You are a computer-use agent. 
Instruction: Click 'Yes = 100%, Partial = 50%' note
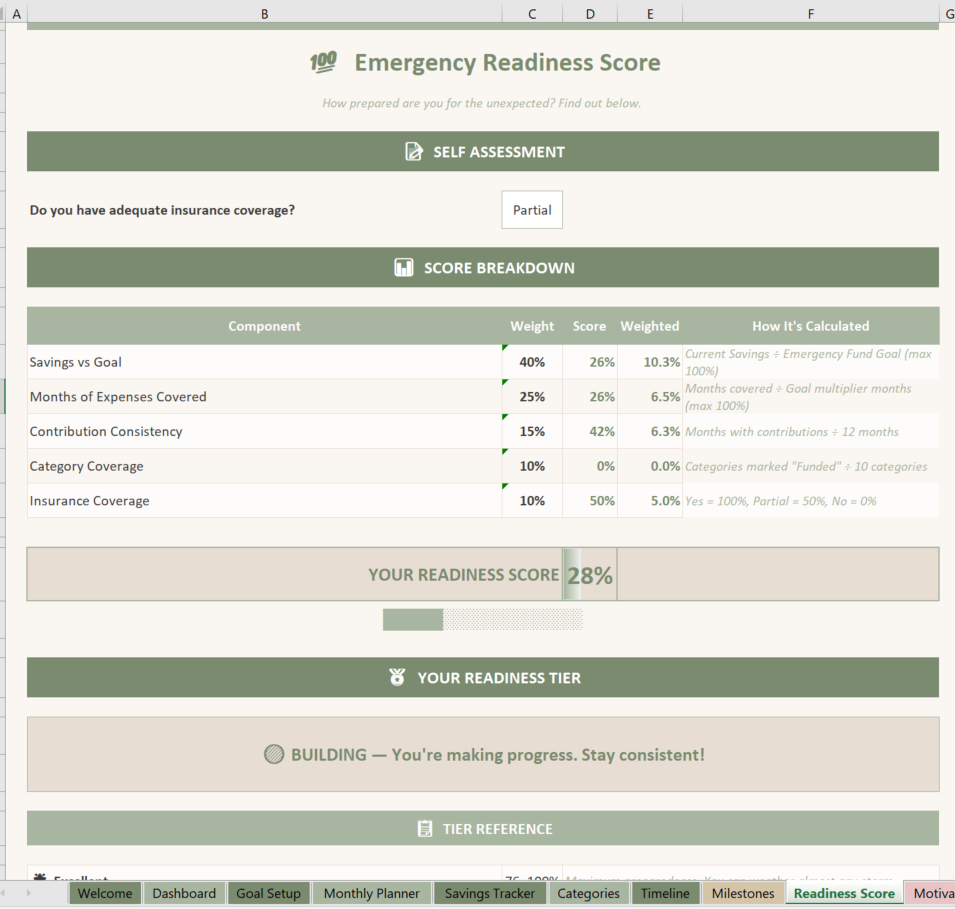[x=781, y=501]
